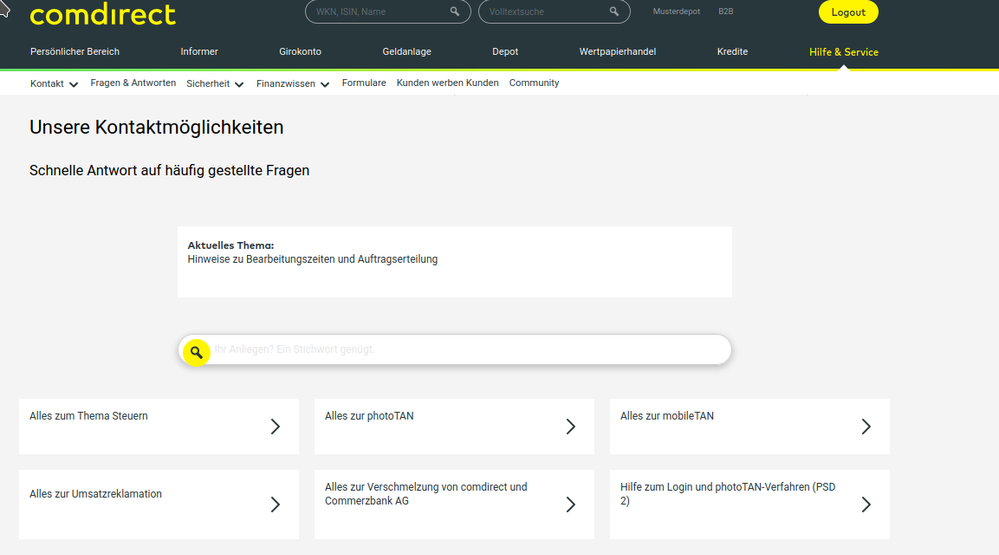This screenshot has height=555, width=999.
Task: Click arrow on Alles zur Umsatzreklamation card
Action: click(275, 505)
